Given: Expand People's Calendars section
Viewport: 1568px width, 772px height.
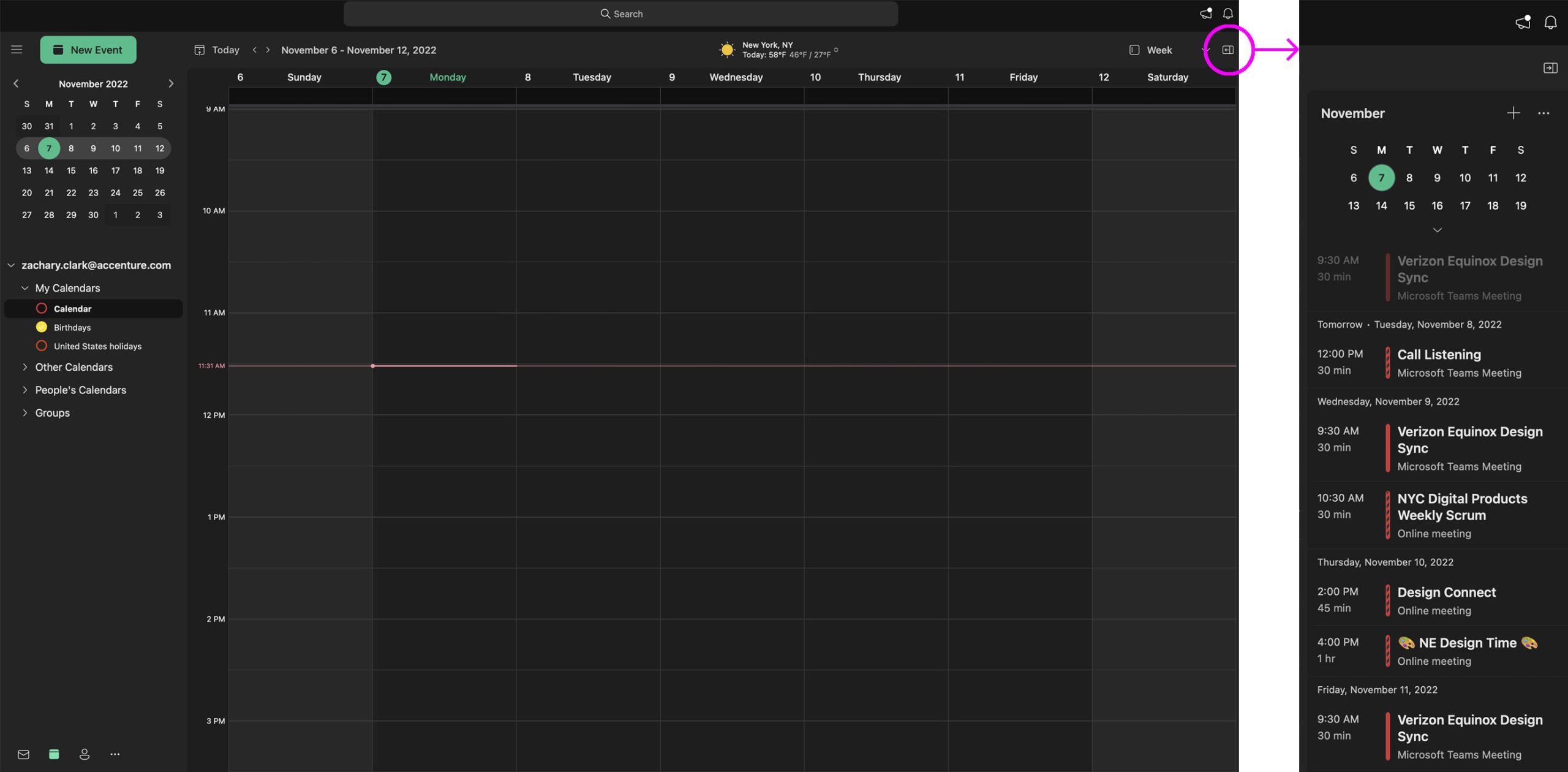Looking at the screenshot, I should click(25, 390).
